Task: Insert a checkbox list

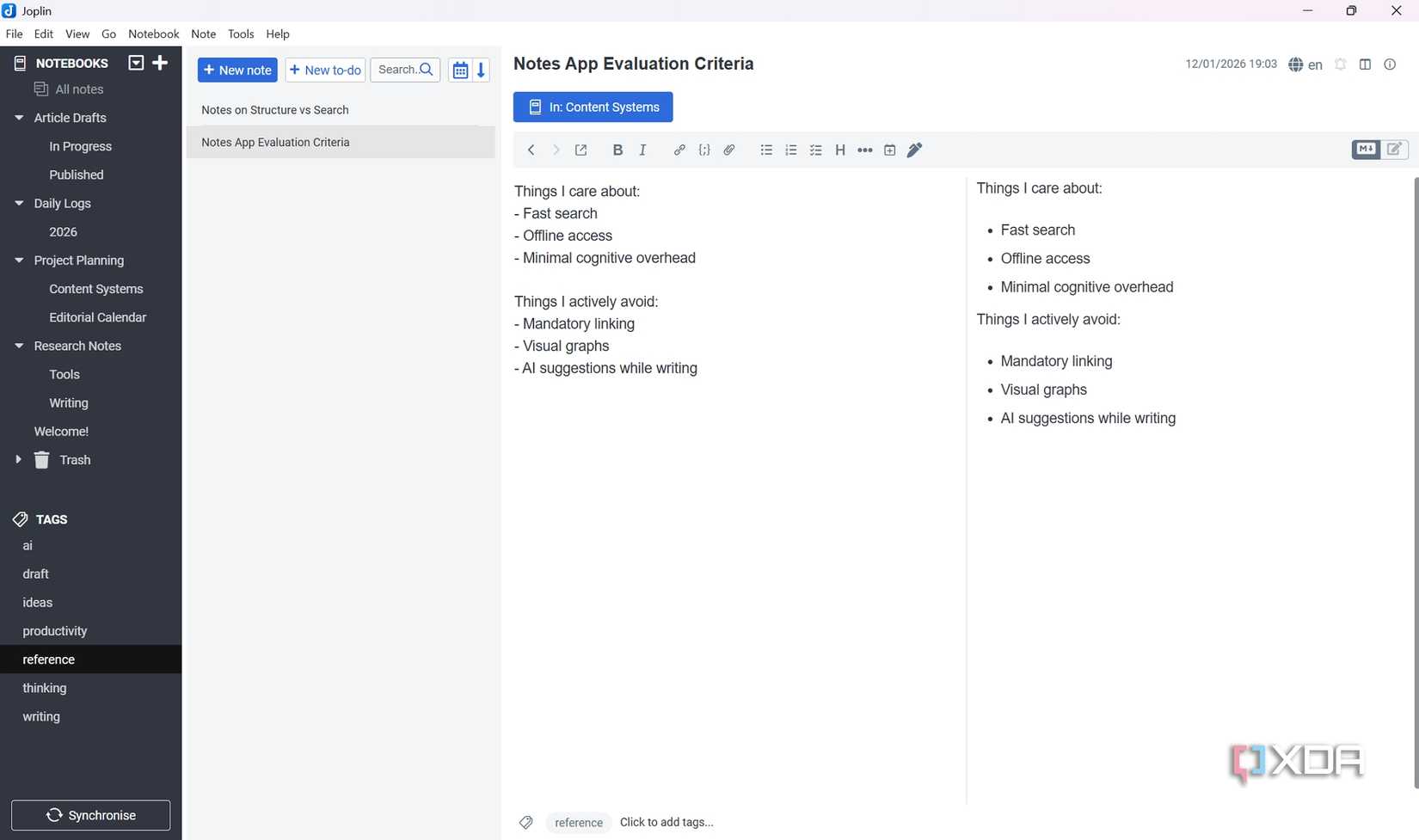Action: click(x=816, y=150)
